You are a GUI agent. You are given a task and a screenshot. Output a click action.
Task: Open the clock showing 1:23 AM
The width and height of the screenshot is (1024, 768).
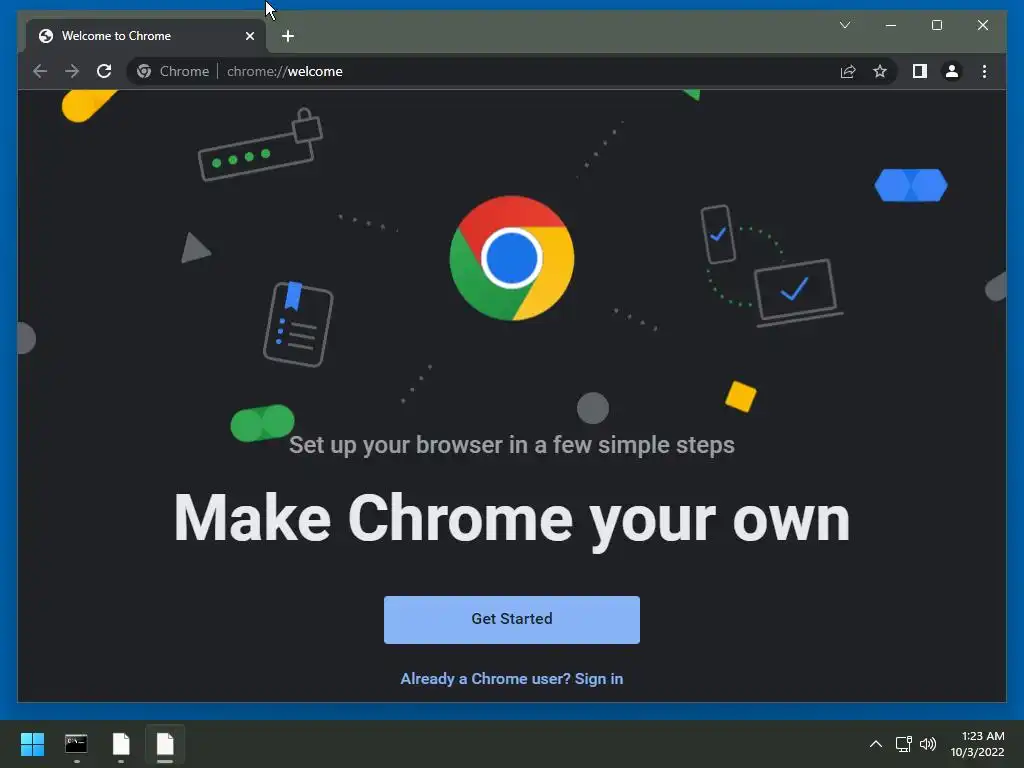click(x=977, y=744)
